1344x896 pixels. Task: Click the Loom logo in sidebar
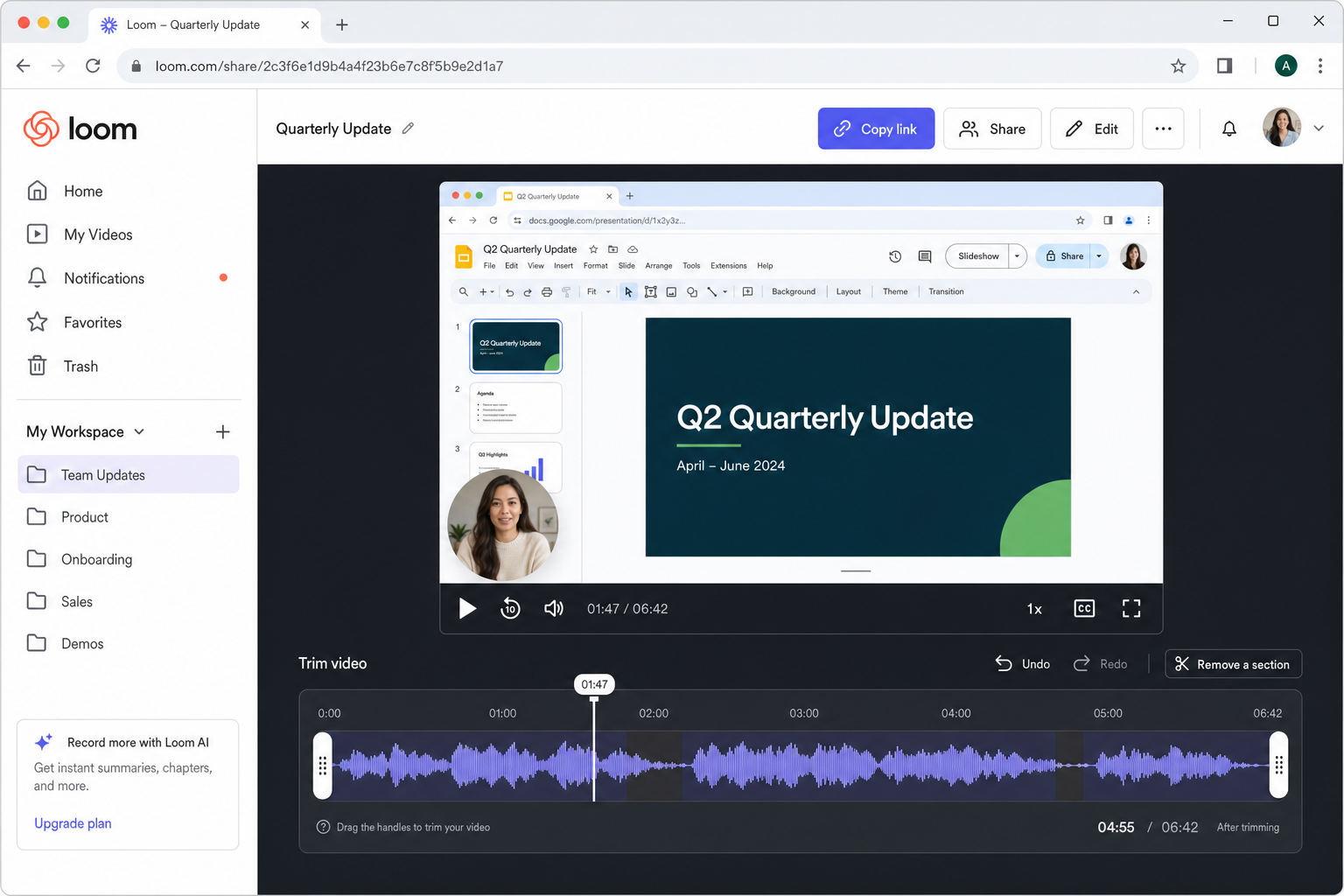pos(80,129)
